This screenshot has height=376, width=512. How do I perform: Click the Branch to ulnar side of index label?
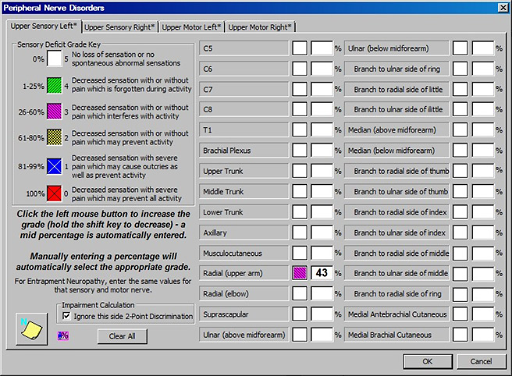tap(397, 233)
